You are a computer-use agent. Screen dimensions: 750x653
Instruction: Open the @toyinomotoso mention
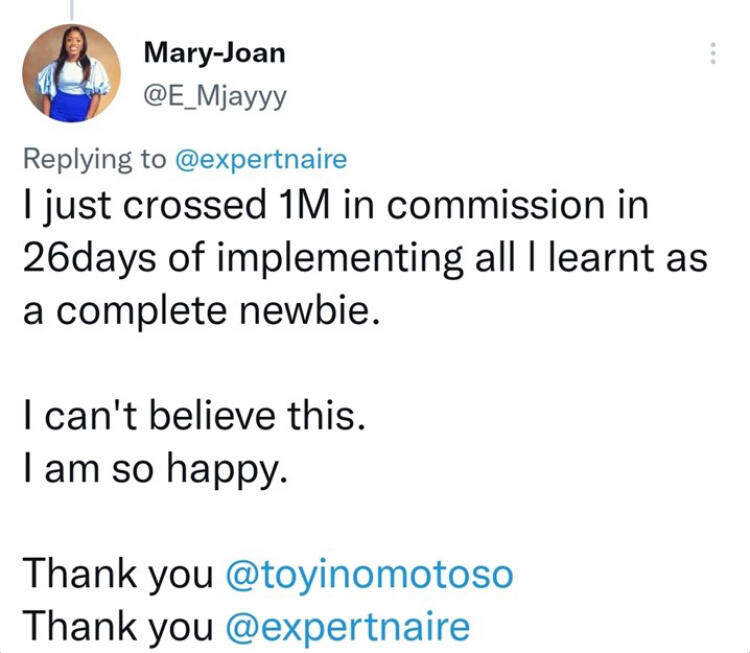370,575
